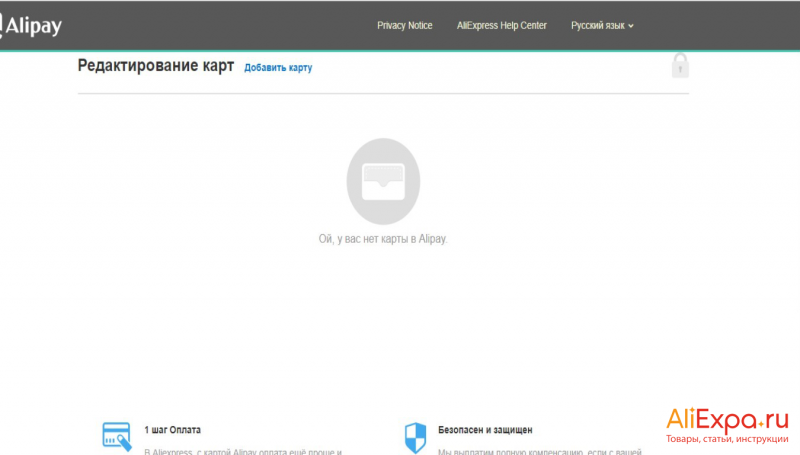The image size is (800, 455).
Task: Click the blue payment card step icon
Action: point(117,437)
